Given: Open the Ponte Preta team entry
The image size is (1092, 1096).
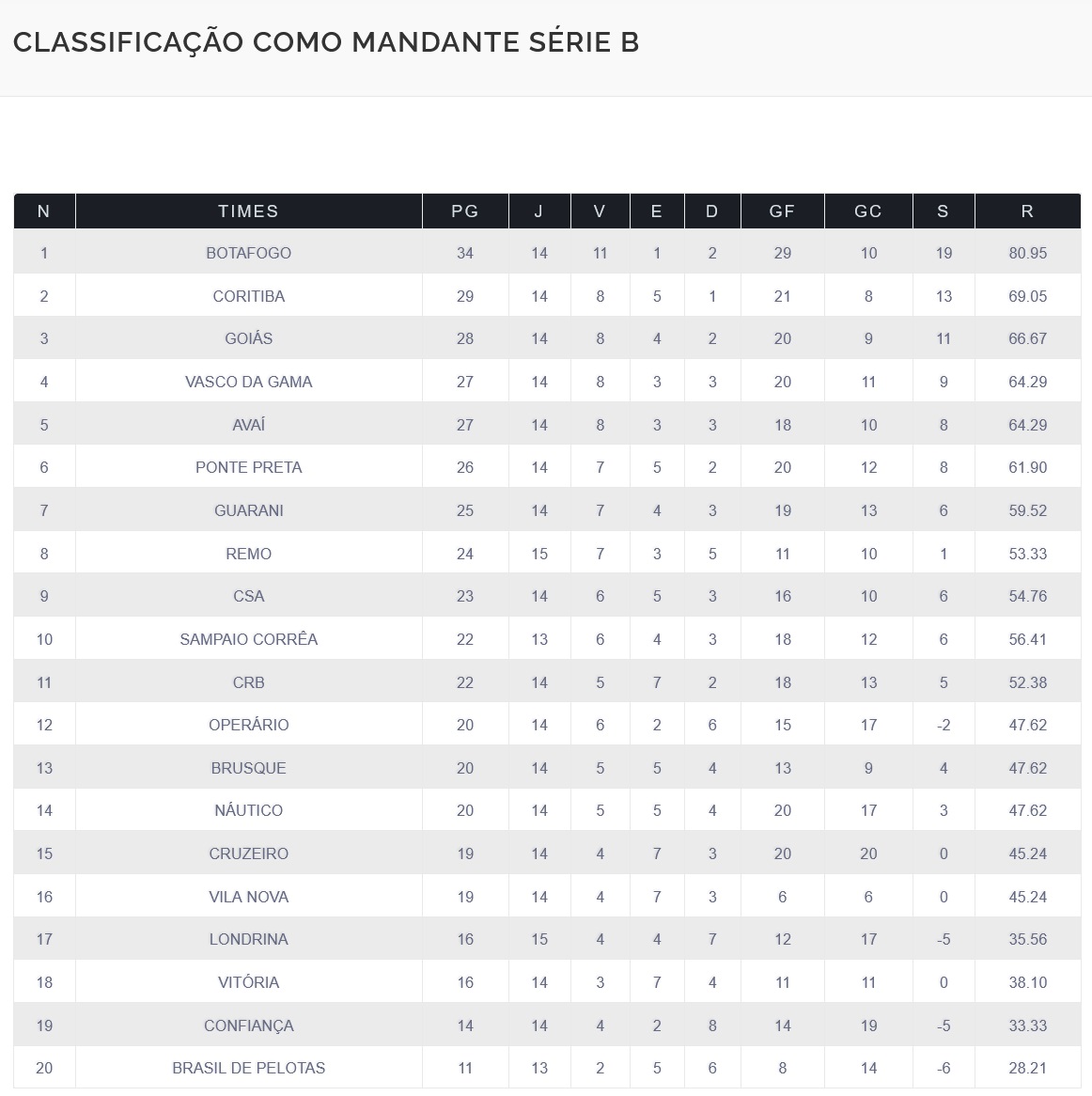Looking at the screenshot, I should [x=248, y=467].
